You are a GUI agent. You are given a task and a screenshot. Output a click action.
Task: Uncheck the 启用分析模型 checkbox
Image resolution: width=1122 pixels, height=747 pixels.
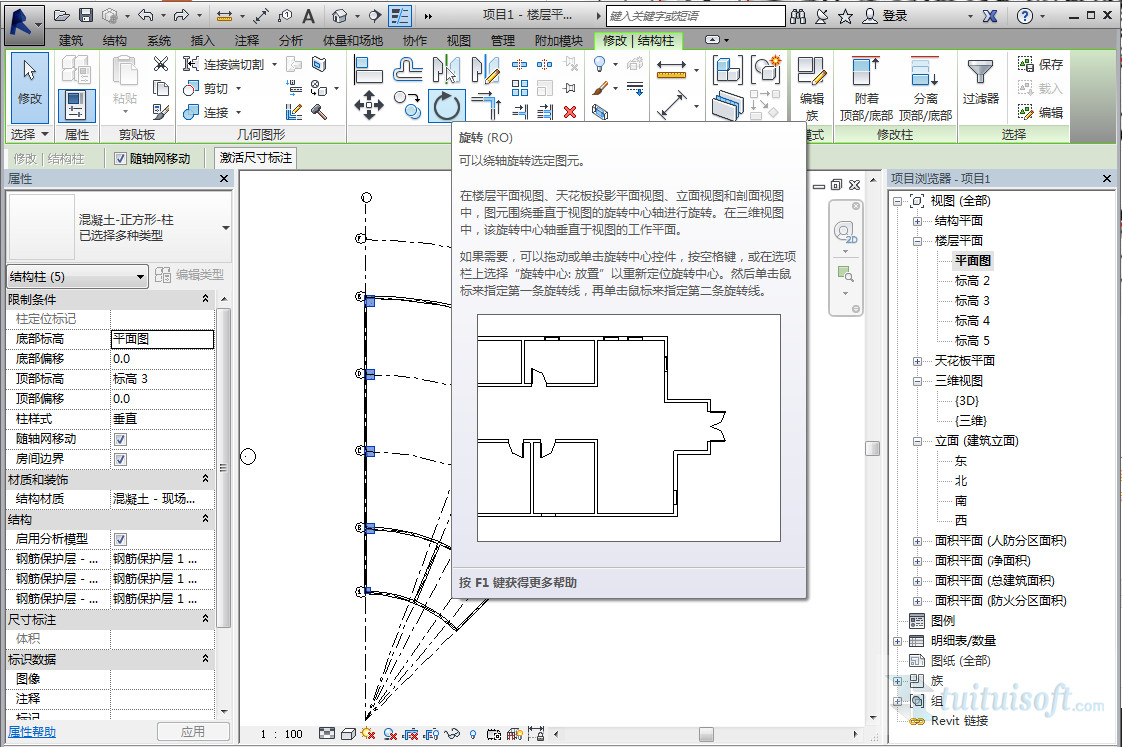pyautogui.click(x=120, y=539)
